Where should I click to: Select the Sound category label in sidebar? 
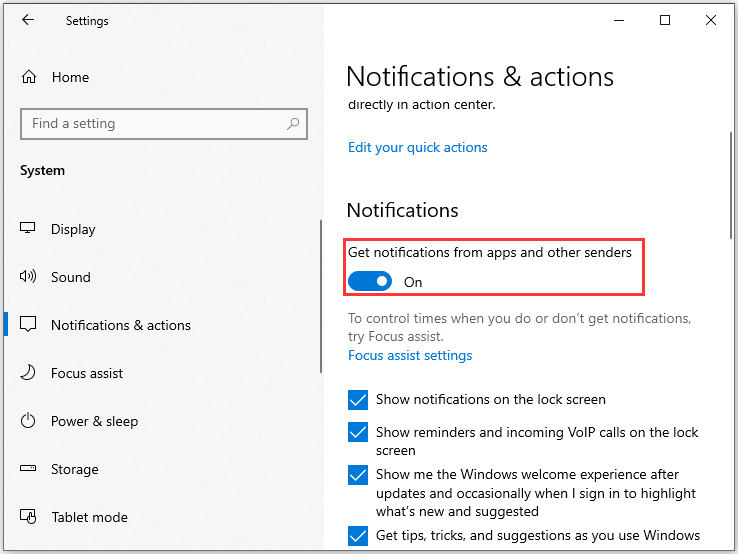(x=71, y=277)
